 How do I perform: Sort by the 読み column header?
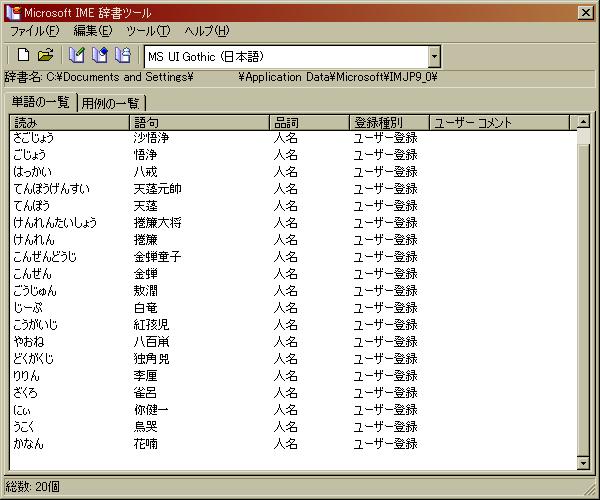click(70, 123)
